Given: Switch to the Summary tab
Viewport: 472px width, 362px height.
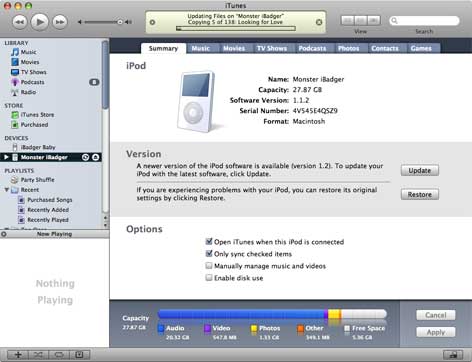Looking at the screenshot, I should click(x=163, y=48).
